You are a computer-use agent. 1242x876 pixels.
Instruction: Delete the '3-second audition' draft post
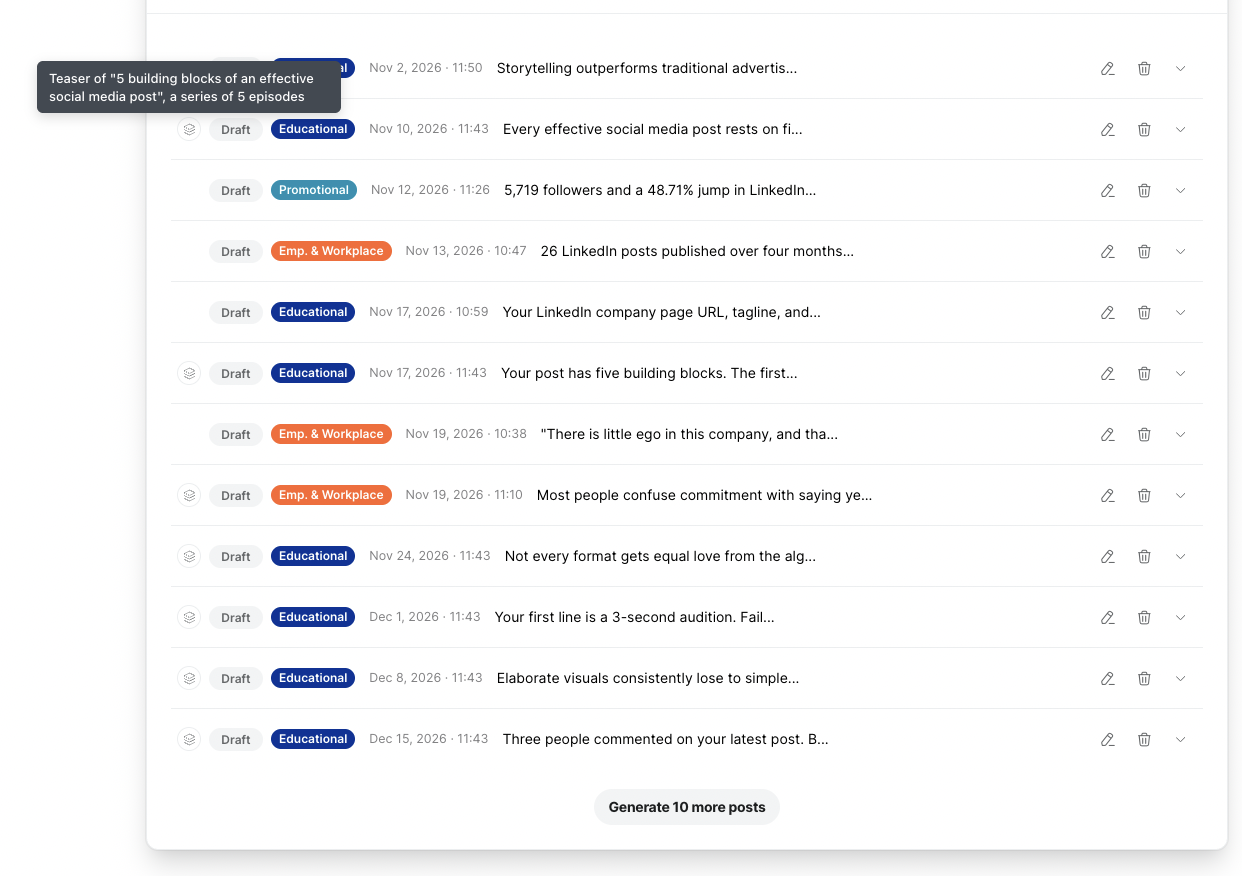click(1144, 618)
